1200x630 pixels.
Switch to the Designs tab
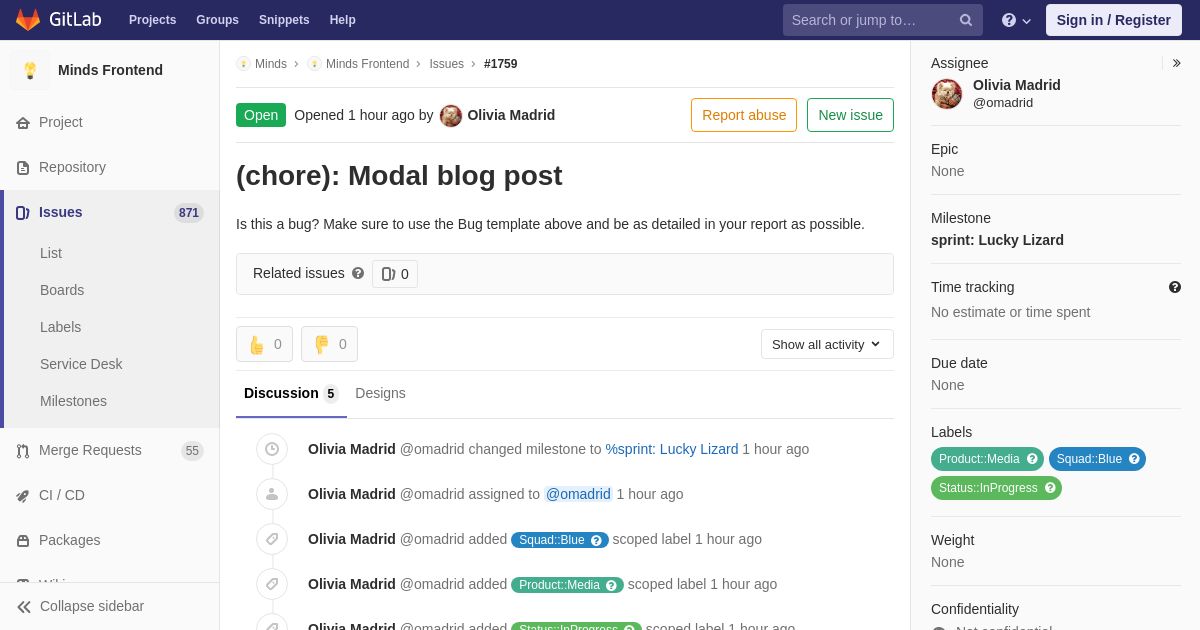(x=380, y=393)
